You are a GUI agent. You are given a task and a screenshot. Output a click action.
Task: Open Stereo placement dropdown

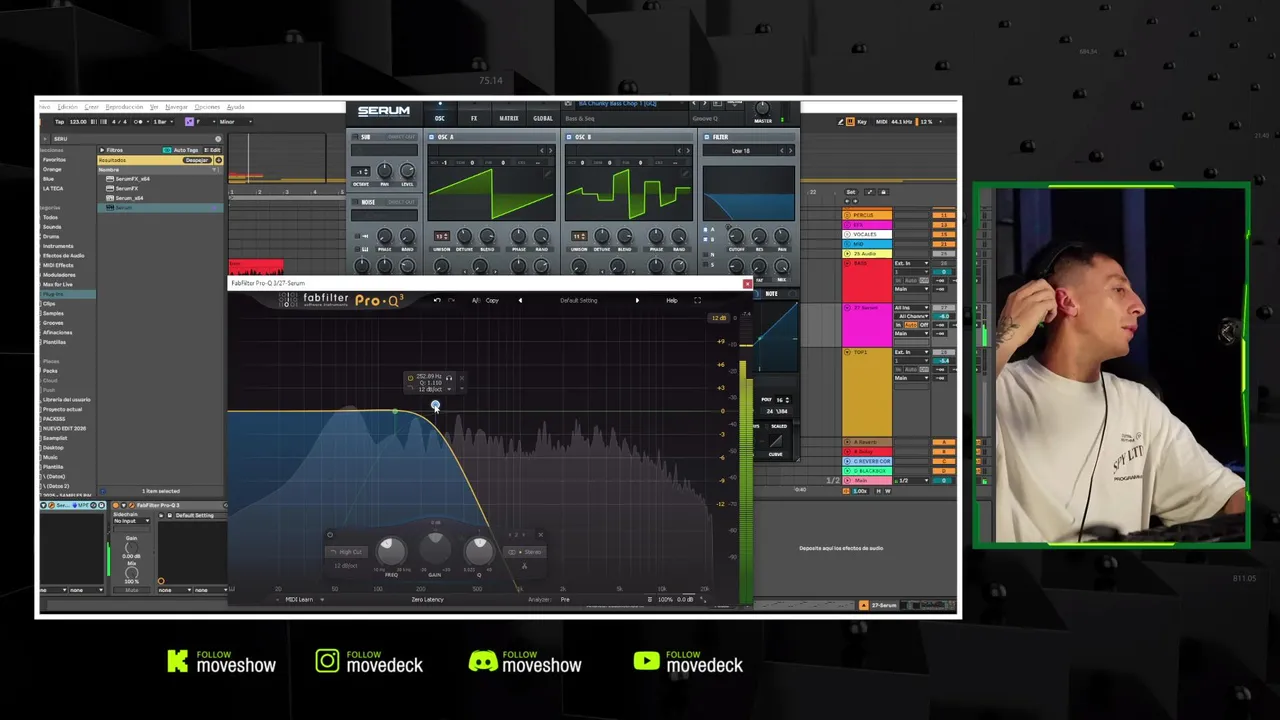tap(525, 552)
